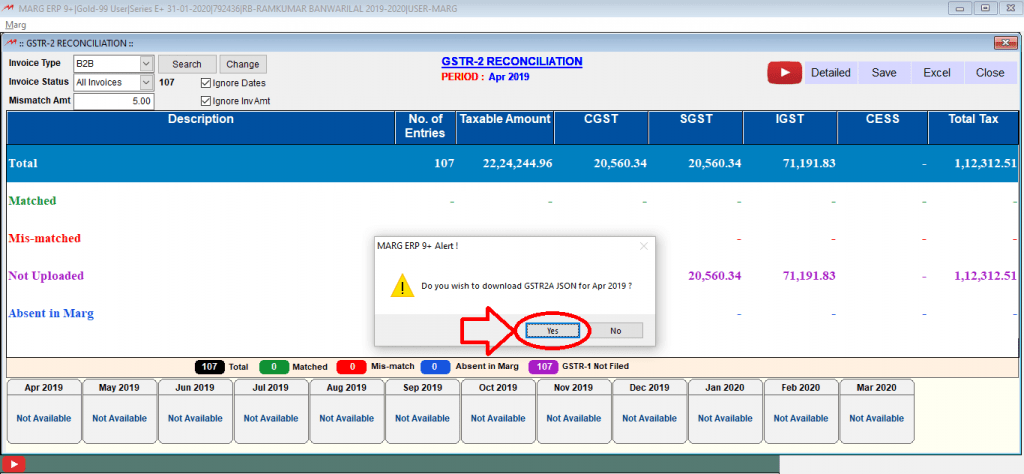Click the Mis-matched row label
The image size is (1024, 474).
point(44,238)
